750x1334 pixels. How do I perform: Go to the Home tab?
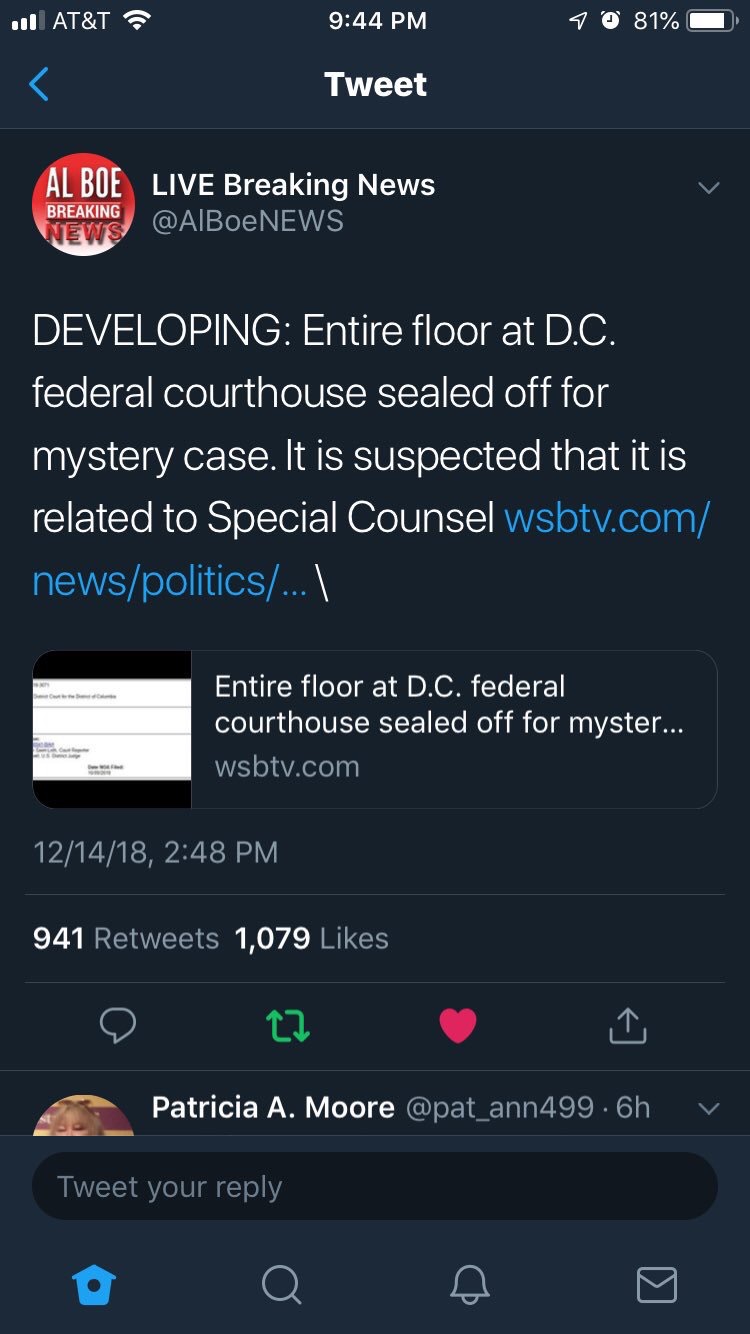(95, 1284)
